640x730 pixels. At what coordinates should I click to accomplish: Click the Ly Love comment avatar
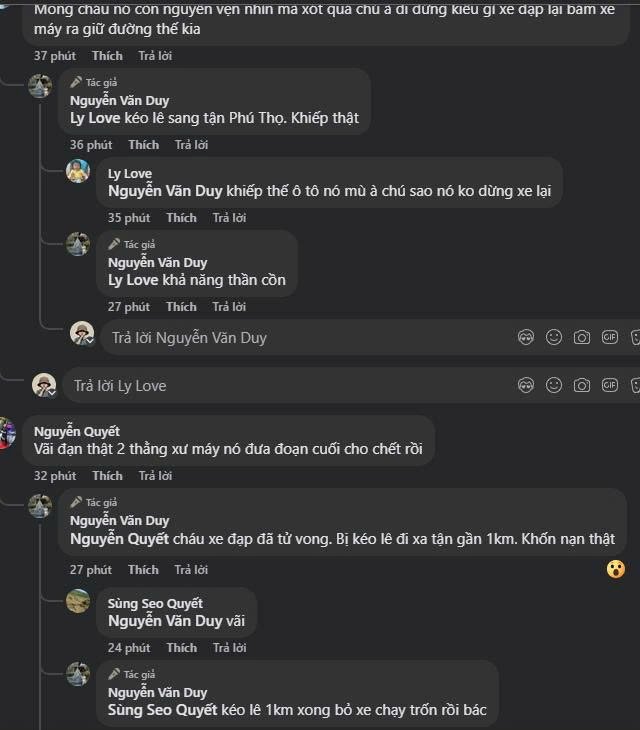tap(78, 171)
